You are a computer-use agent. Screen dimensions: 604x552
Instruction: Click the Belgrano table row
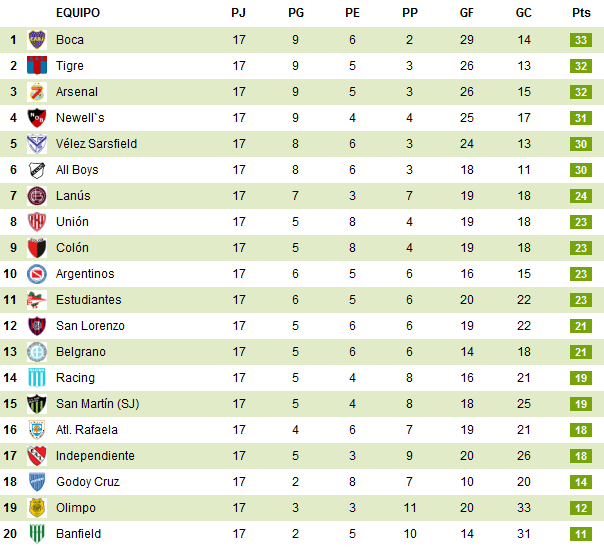coord(300,352)
